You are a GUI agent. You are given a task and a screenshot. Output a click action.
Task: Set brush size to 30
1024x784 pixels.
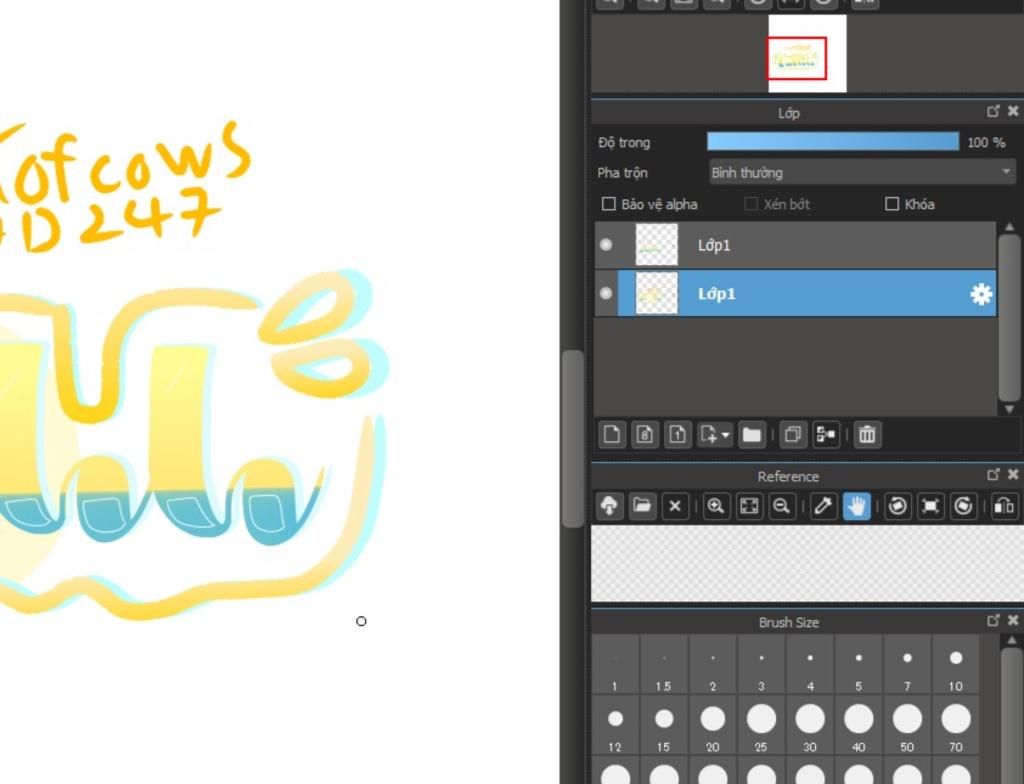click(810, 725)
